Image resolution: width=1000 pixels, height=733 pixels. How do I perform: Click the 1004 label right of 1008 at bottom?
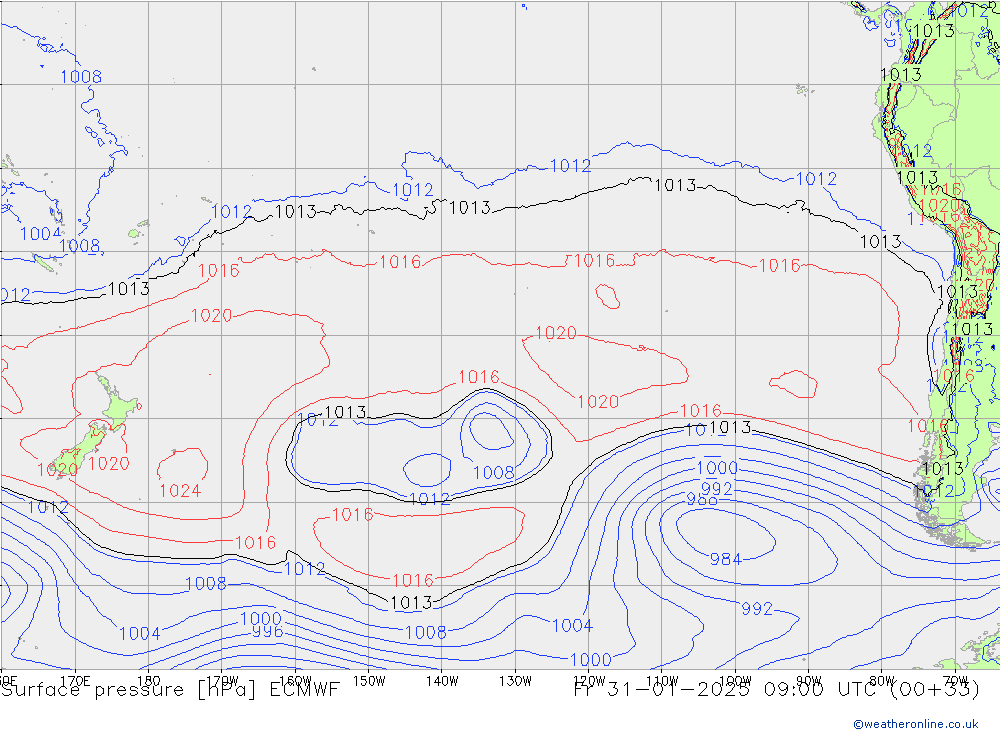click(572, 625)
